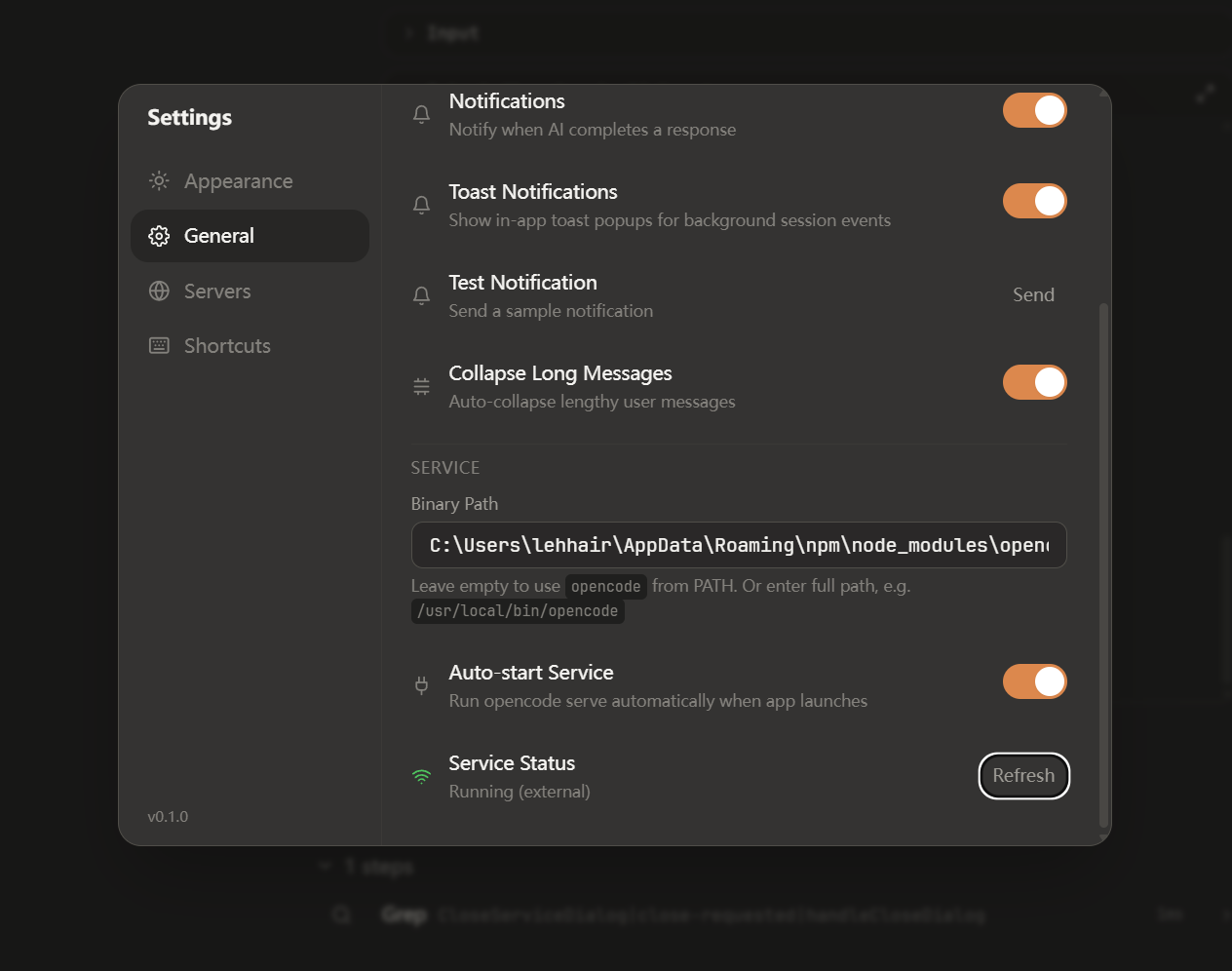
Task: Open the Appearance settings section
Action: tap(250, 181)
